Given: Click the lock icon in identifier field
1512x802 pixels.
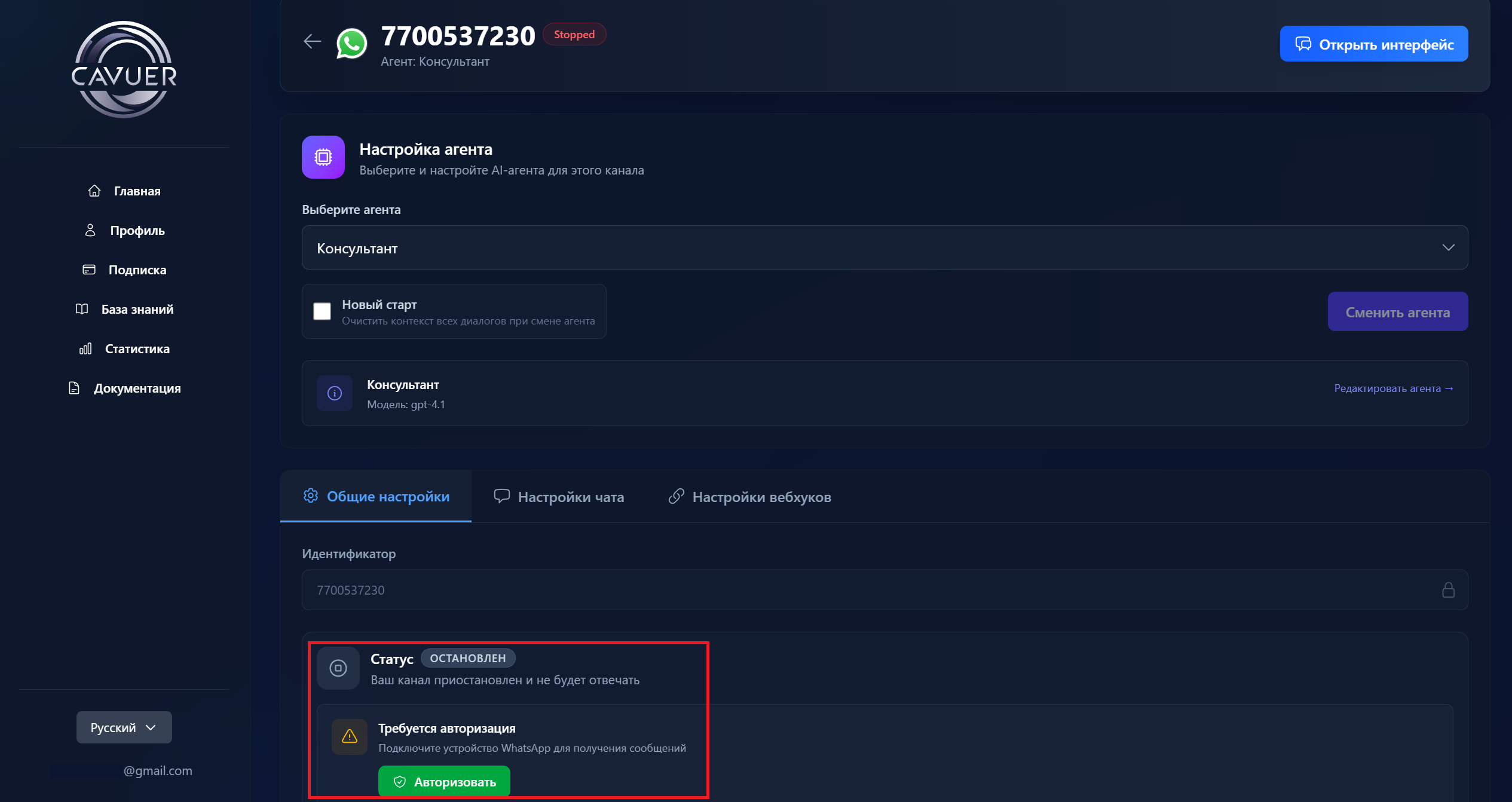Looking at the screenshot, I should (1448, 590).
